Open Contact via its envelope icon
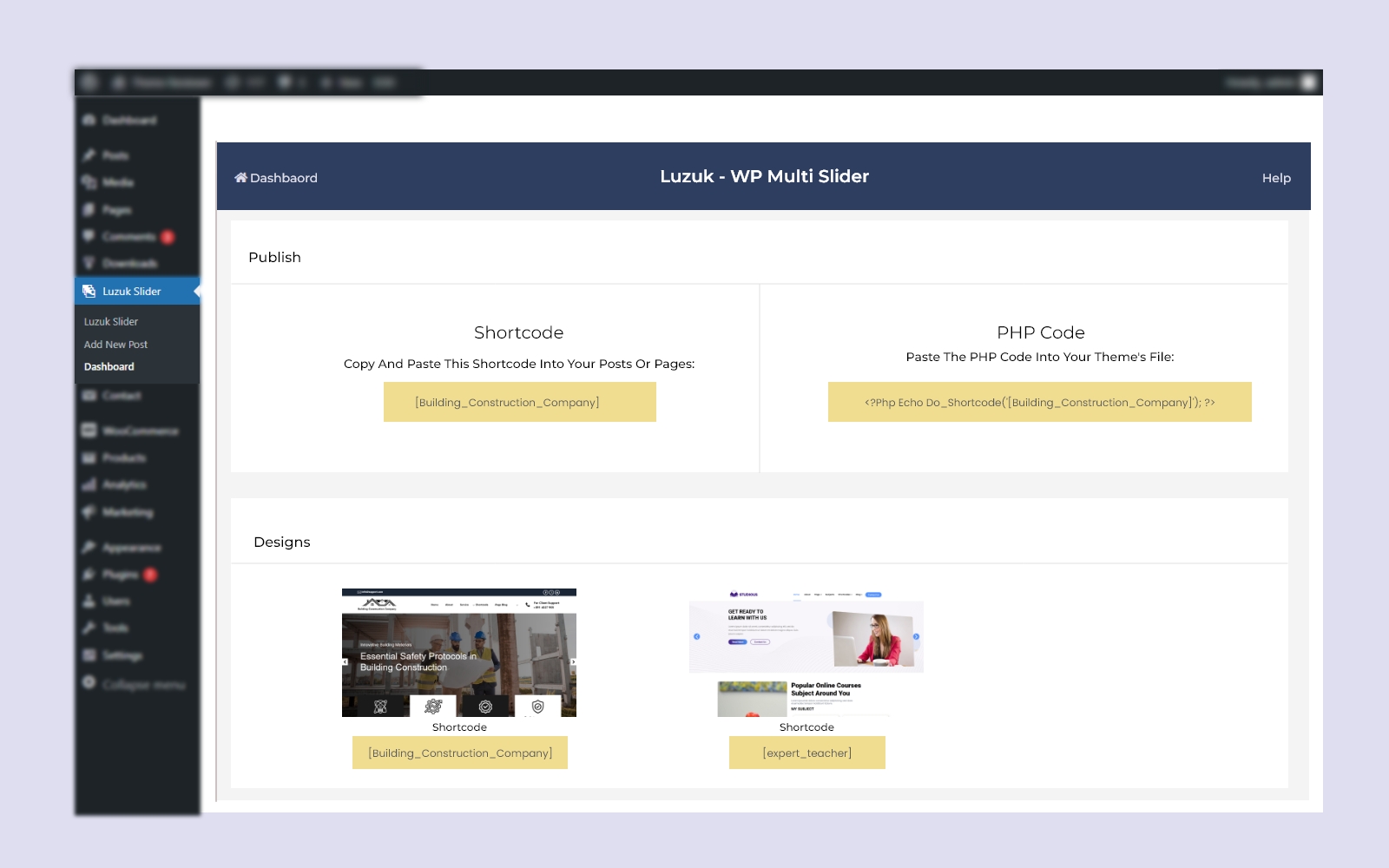 89,396
